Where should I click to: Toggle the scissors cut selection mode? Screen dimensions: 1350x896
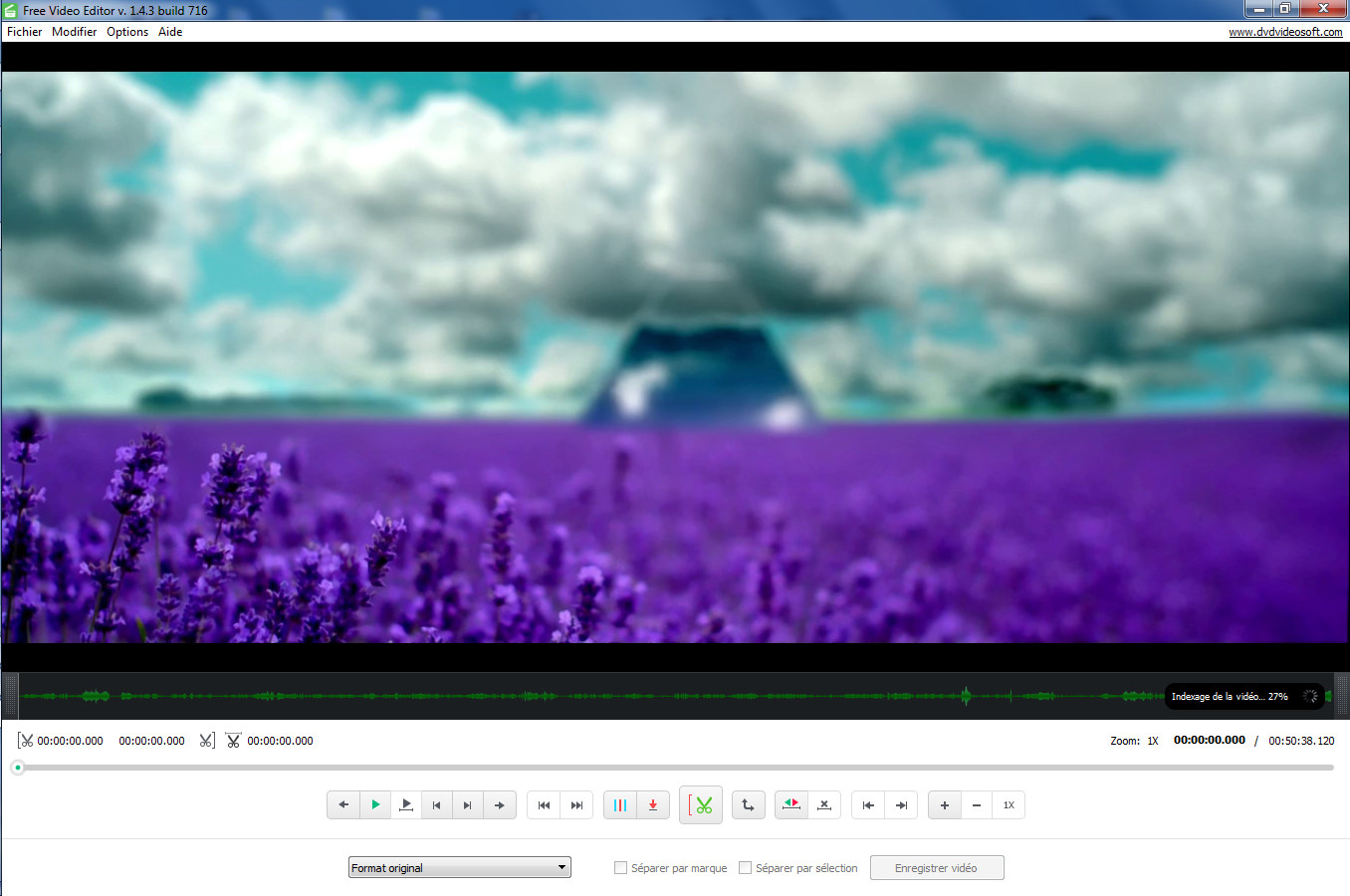tap(701, 804)
